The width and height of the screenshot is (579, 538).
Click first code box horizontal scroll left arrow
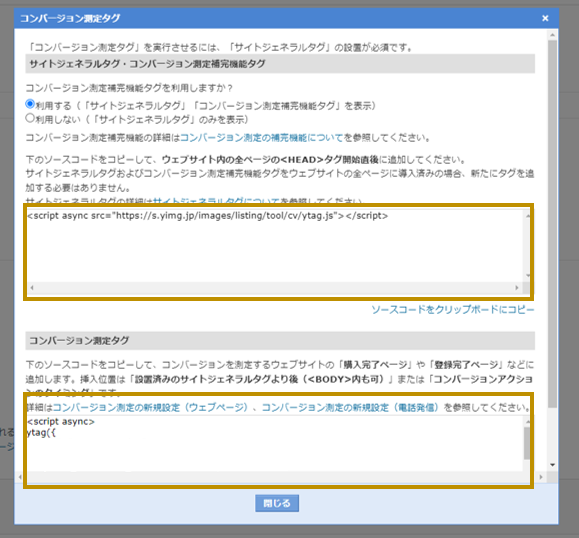32,288
